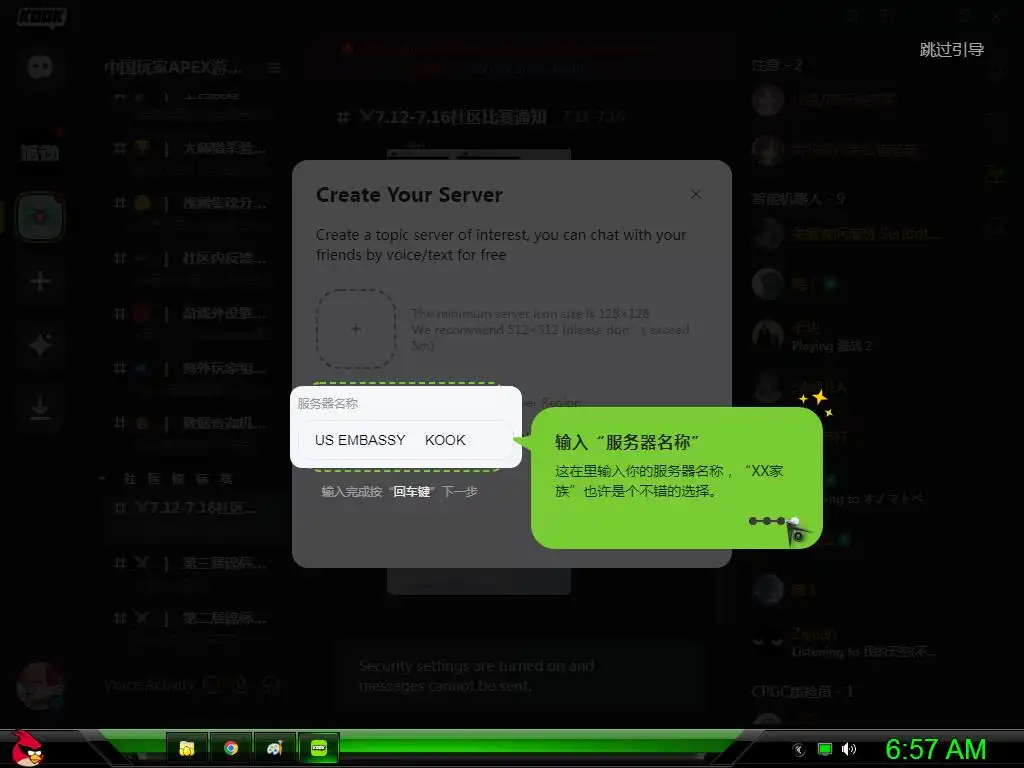Toggle the microphone mute icon
Screen dimensions: 1024x768
241,685
